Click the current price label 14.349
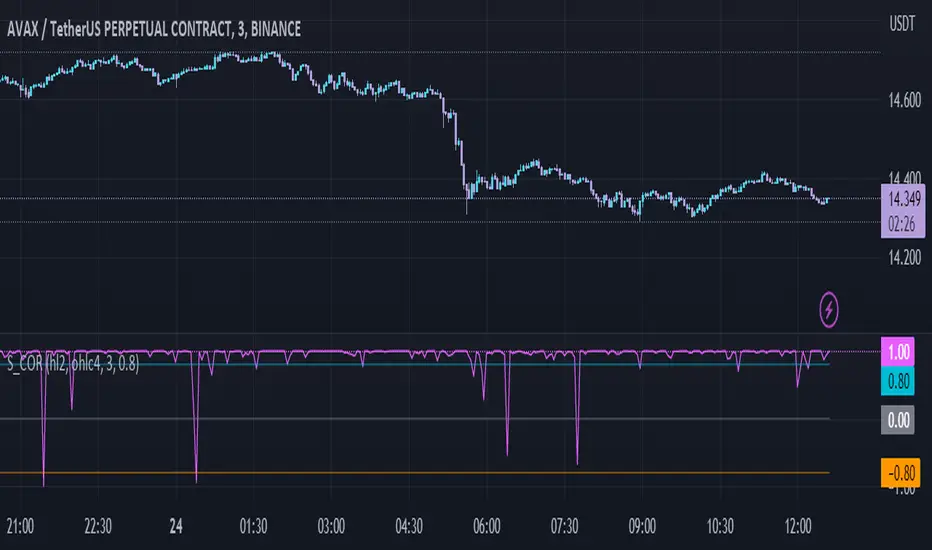The width and height of the screenshot is (932, 550). [x=896, y=199]
